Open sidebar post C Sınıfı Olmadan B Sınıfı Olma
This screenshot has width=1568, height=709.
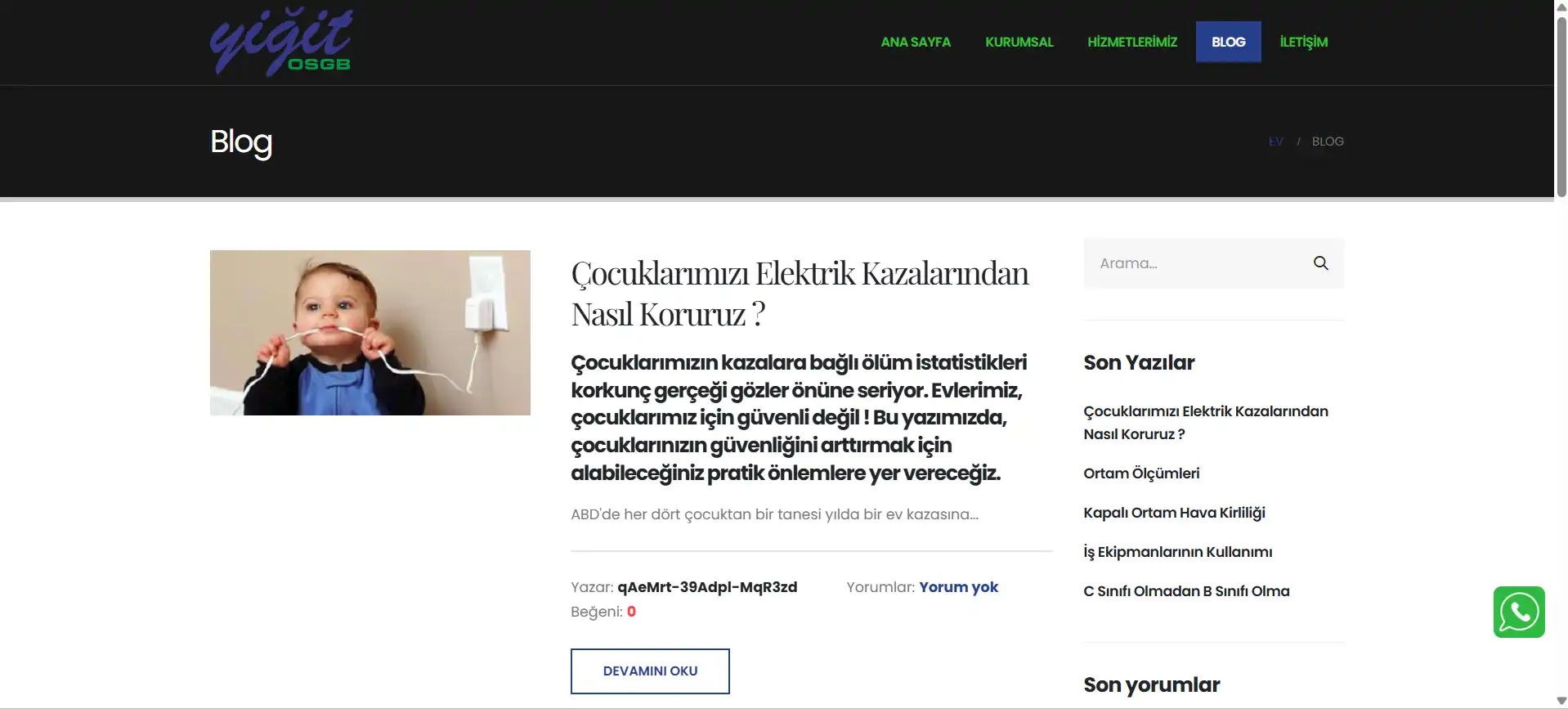(1186, 591)
